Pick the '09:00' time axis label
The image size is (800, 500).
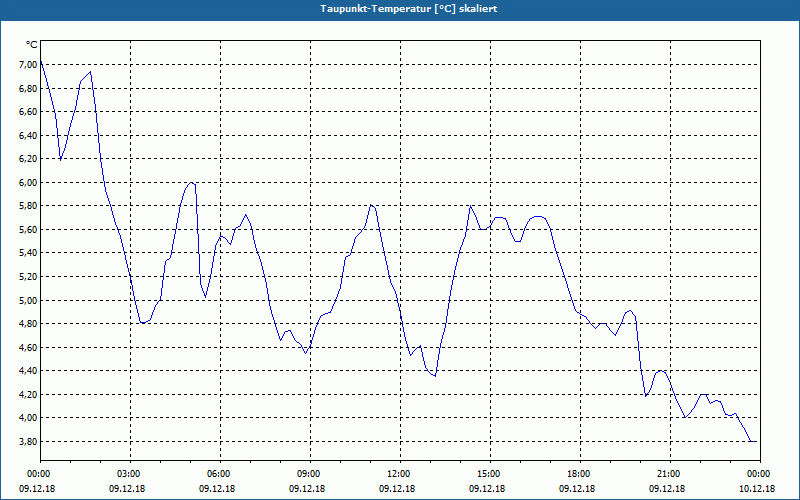(x=310, y=474)
